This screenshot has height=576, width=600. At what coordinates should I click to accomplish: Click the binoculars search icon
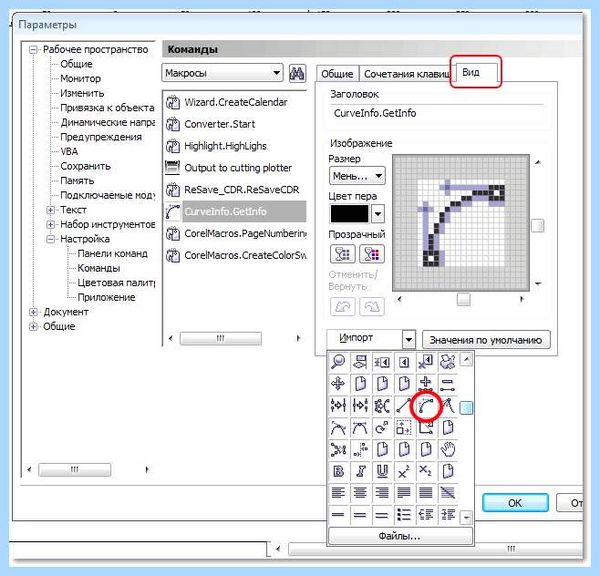click(x=297, y=73)
